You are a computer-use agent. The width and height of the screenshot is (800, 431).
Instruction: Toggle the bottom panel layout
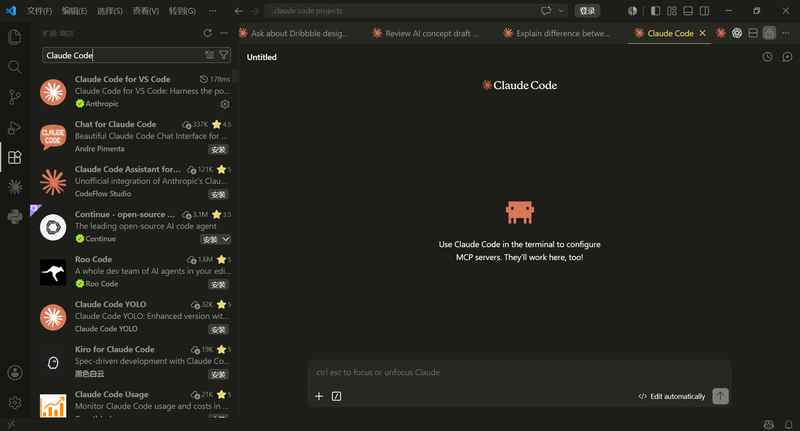[x=688, y=11]
